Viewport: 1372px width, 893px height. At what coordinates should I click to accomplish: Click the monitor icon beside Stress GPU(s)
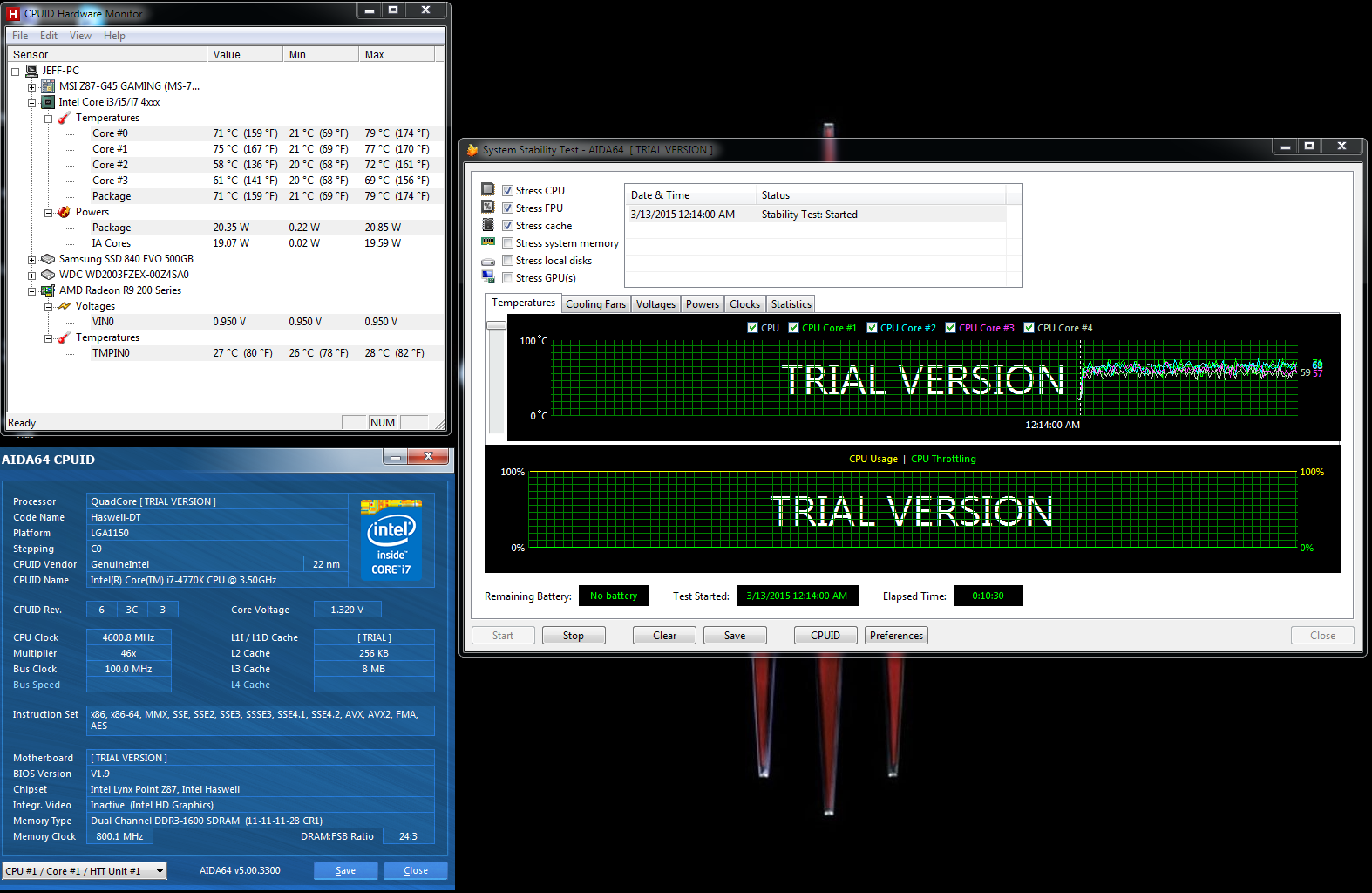[488, 277]
